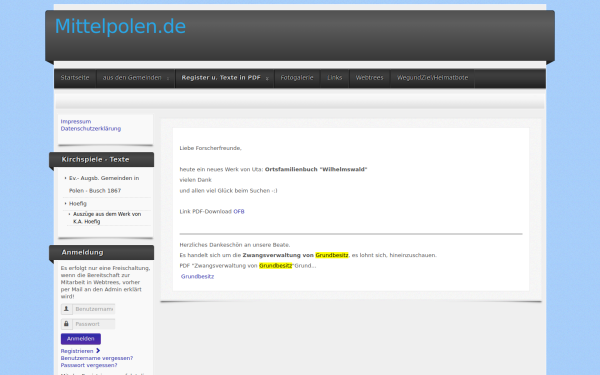Open the OFB PDF download link
Viewport: 600px width, 375px height.
(239, 212)
